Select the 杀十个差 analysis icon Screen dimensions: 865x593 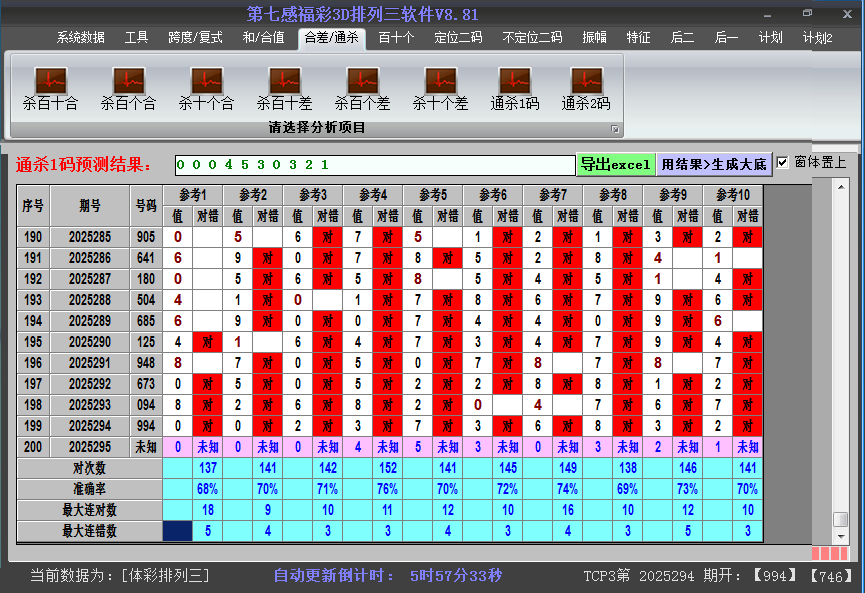440,85
